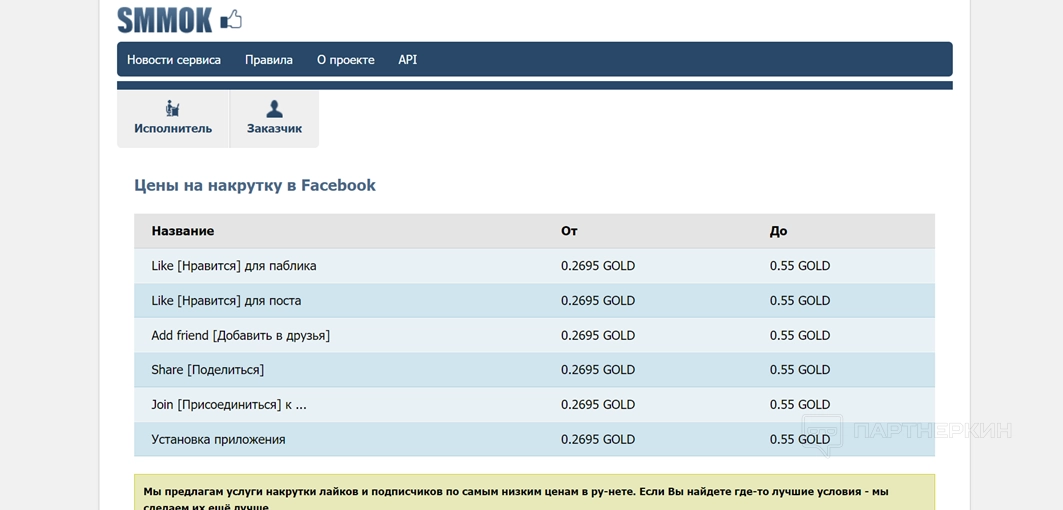
Task: Click the SMMOK logo text
Action: [x=165, y=20]
